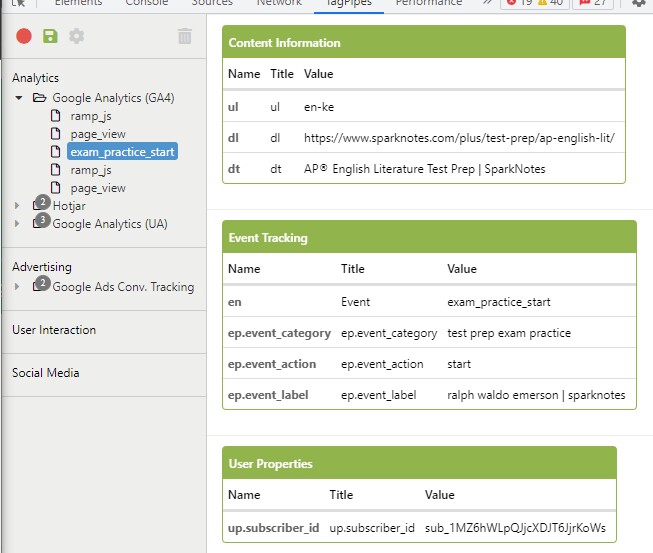
Task: Open the TagPipes settings gear
Action: [x=77, y=36]
